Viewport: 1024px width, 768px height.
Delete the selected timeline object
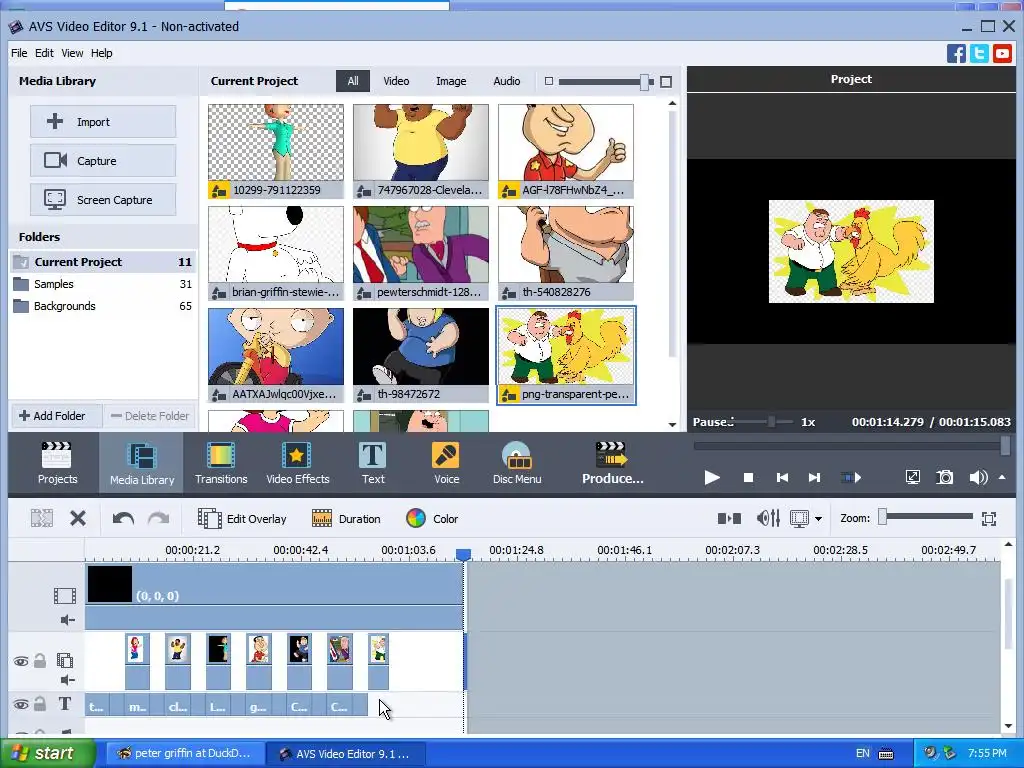(x=78, y=519)
